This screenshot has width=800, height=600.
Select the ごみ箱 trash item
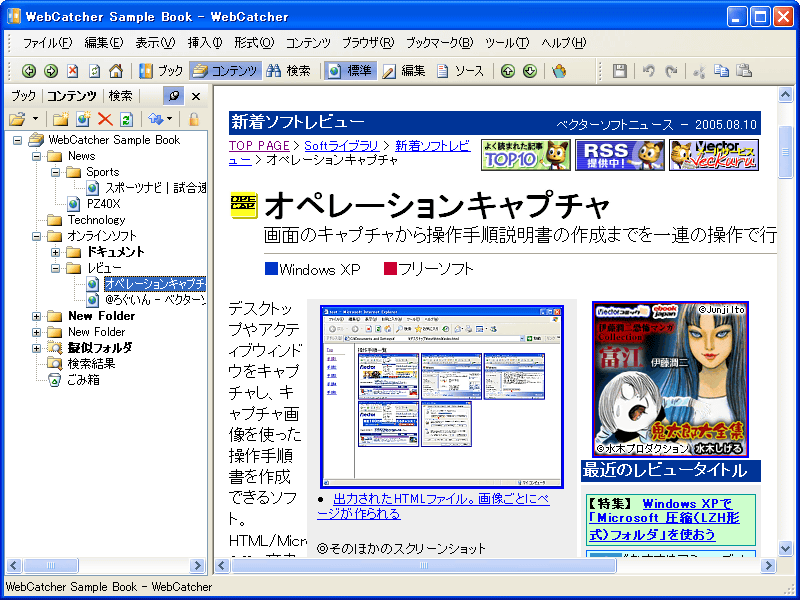83,380
